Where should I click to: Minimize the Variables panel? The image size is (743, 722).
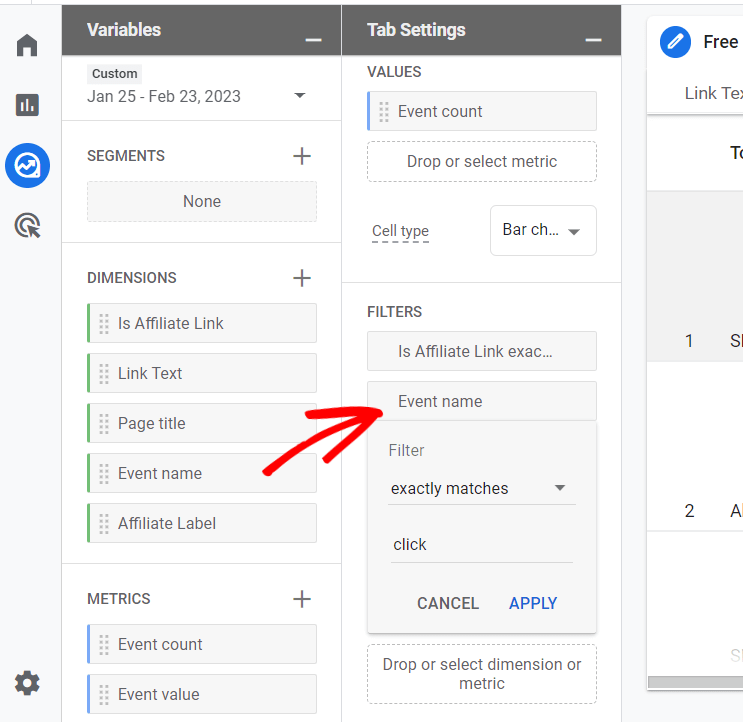tap(313, 39)
